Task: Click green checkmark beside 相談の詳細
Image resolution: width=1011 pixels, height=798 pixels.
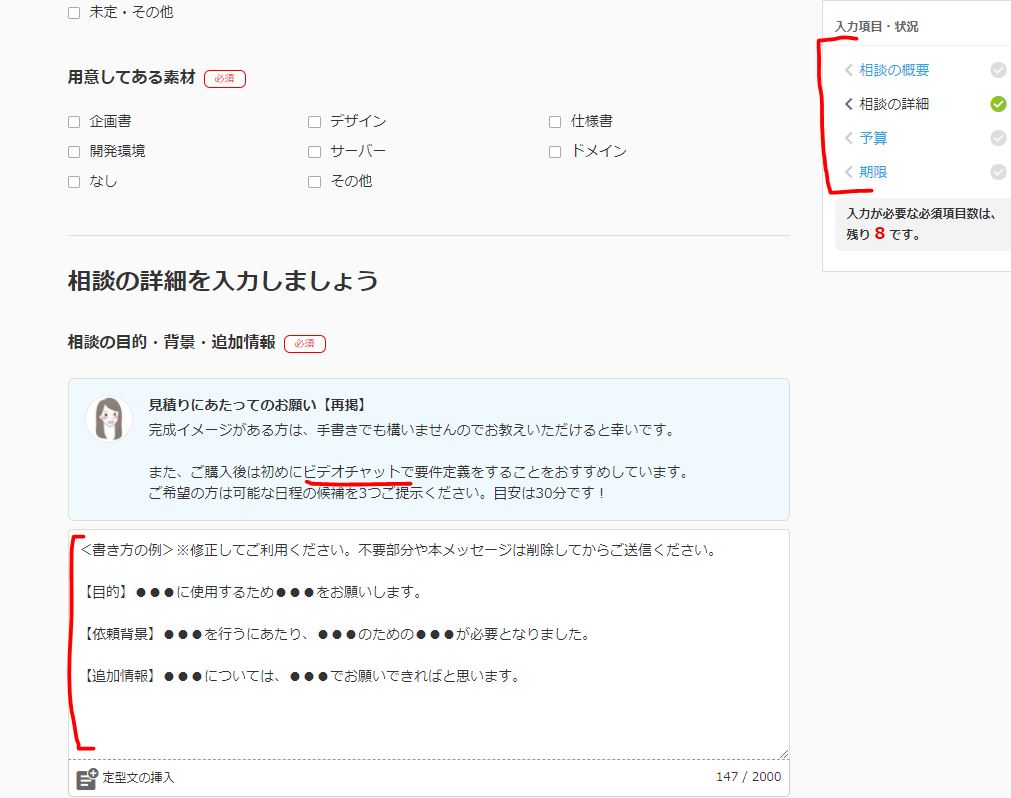Action: click(x=998, y=104)
